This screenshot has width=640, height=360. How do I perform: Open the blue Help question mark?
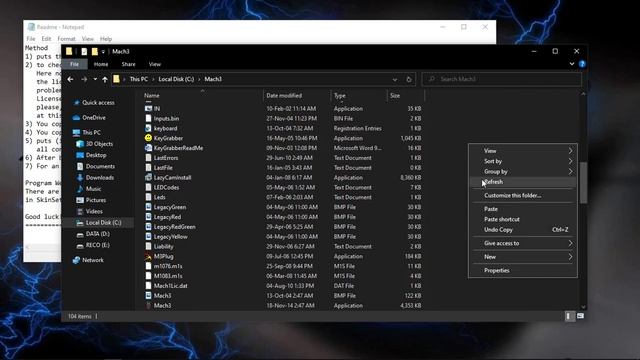click(582, 64)
